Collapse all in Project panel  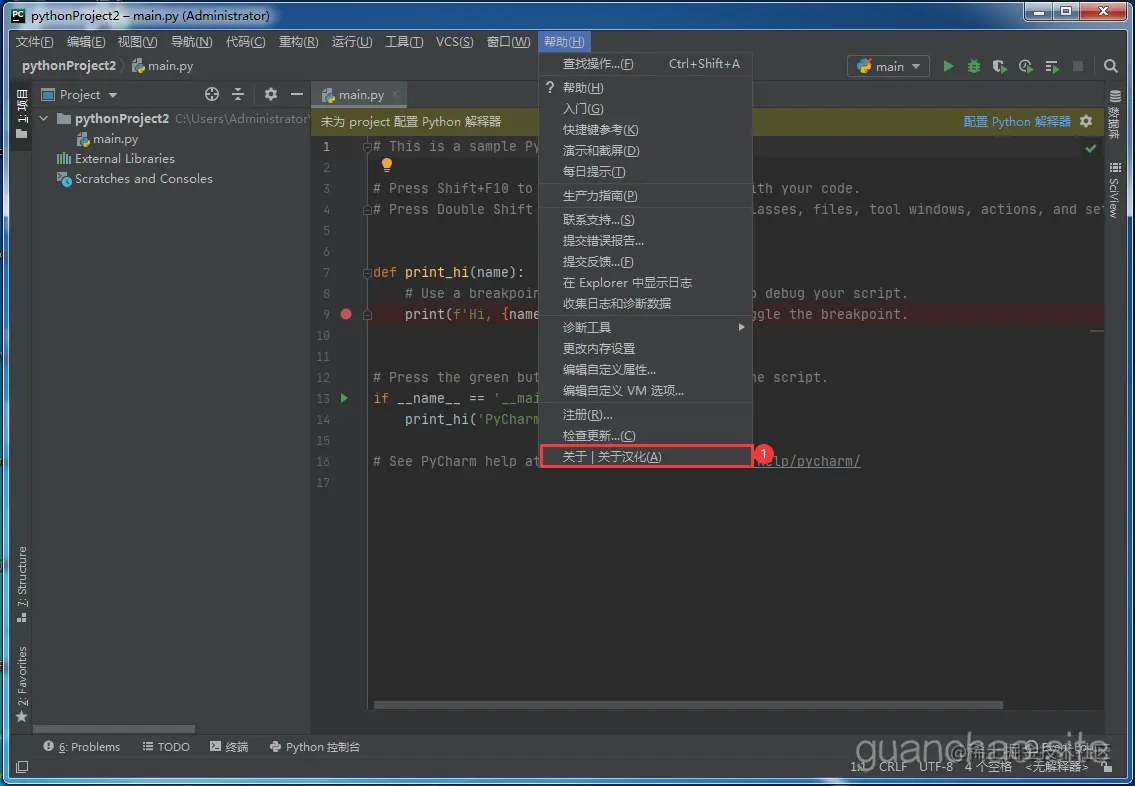237,94
